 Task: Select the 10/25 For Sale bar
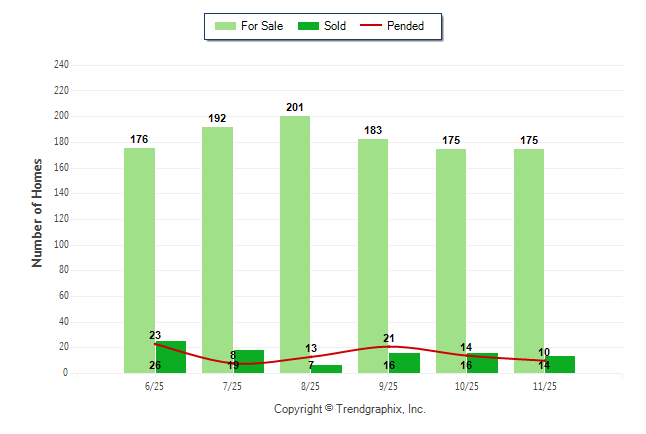(451, 261)
